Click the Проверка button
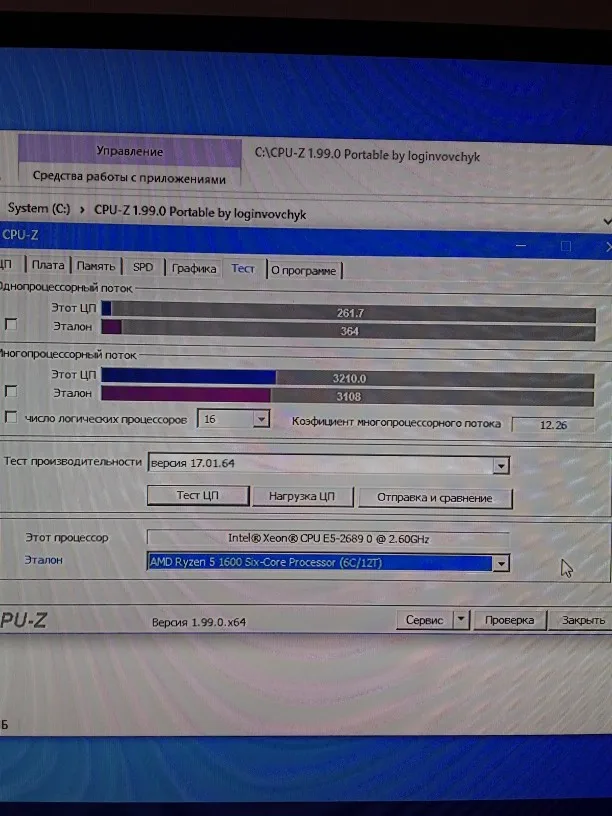The width and height of the screenshot is (612, 816). click(509, 620)
